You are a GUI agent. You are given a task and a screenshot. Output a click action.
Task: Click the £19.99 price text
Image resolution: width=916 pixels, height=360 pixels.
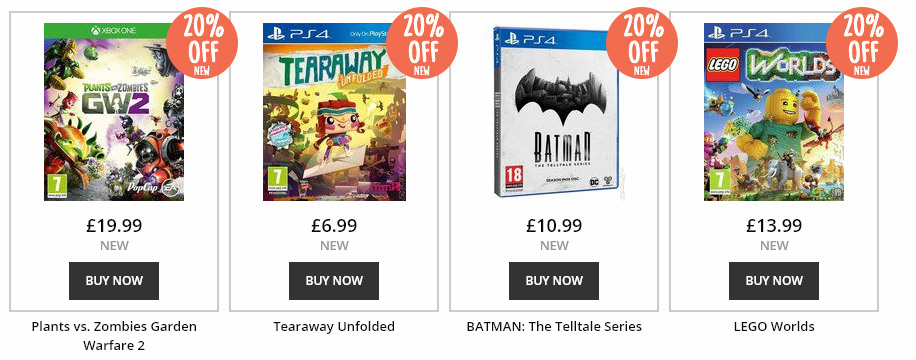pyautogui.click(x=114, y=225)
